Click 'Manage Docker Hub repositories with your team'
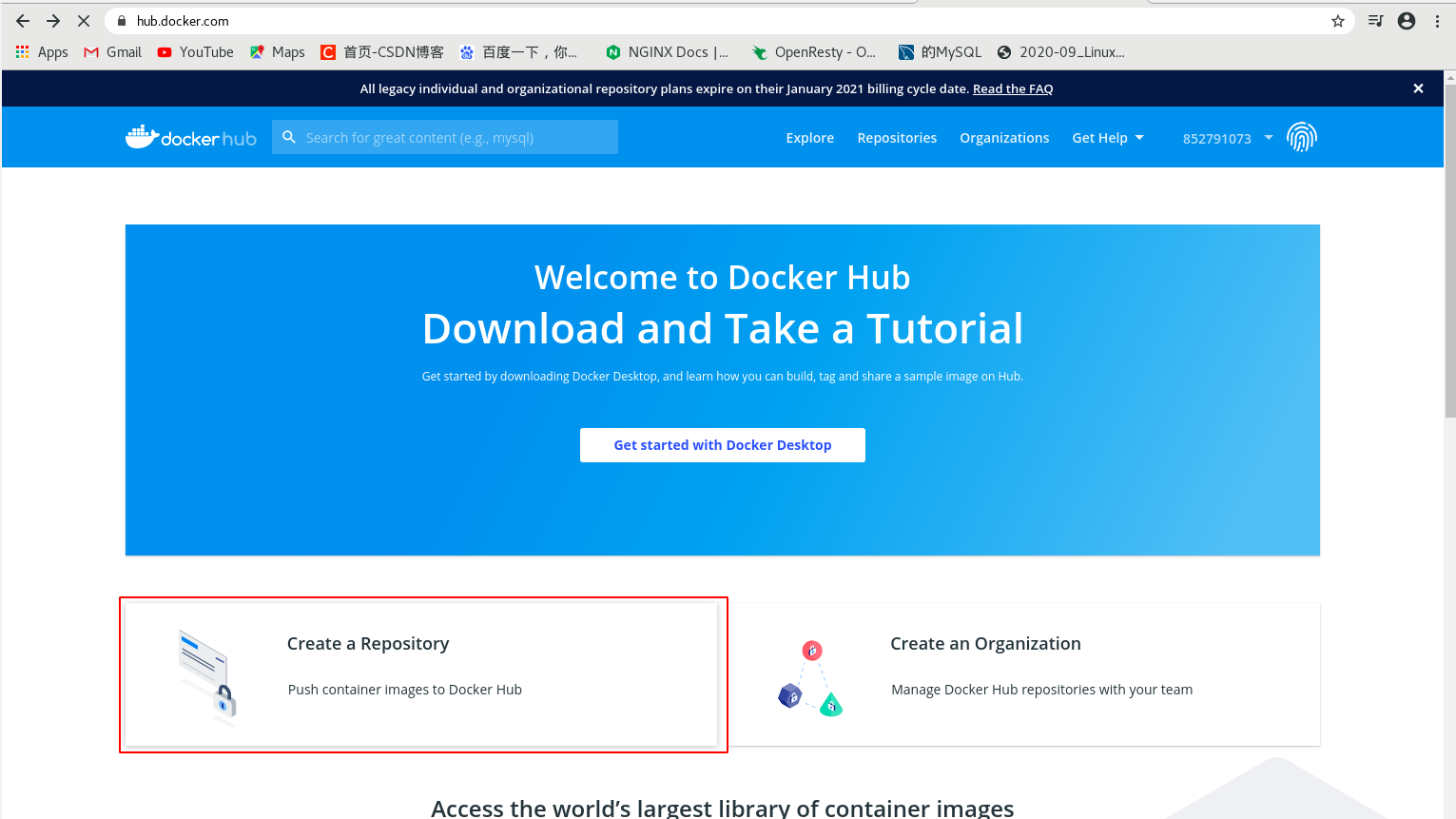This screenshot has width=1456, height=819. click(1041, 690)
